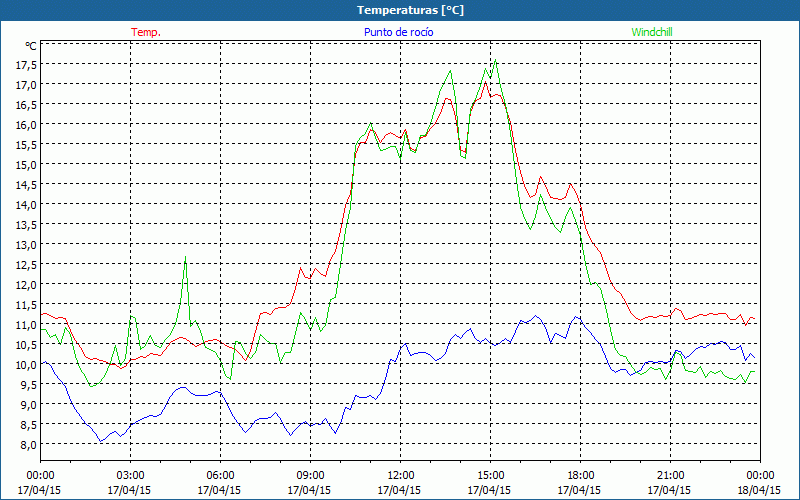
Task: Click the 03:00 time axis label
Action: pos(130,476)
